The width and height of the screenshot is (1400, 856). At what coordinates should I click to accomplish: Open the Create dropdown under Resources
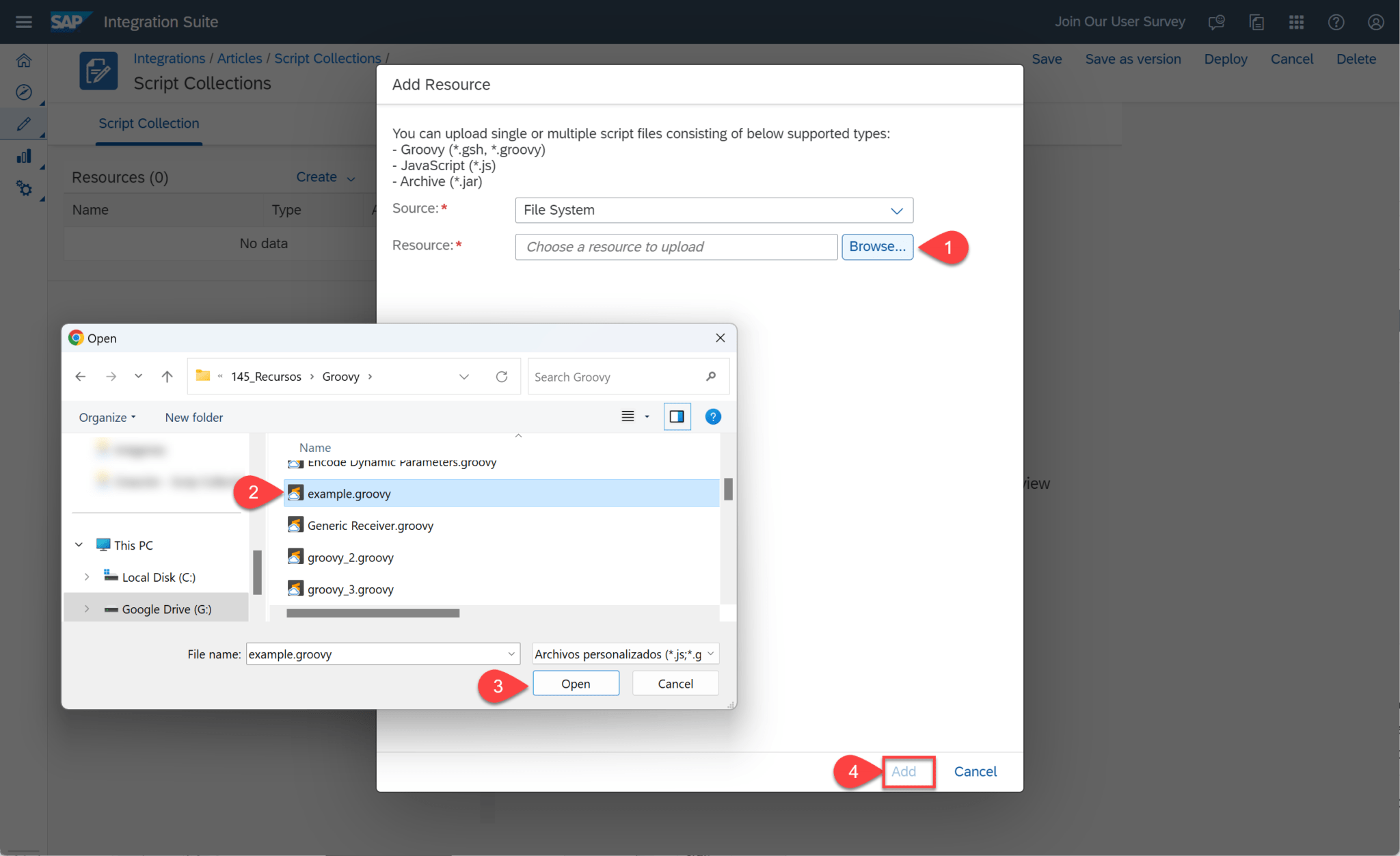pos(324,176)
